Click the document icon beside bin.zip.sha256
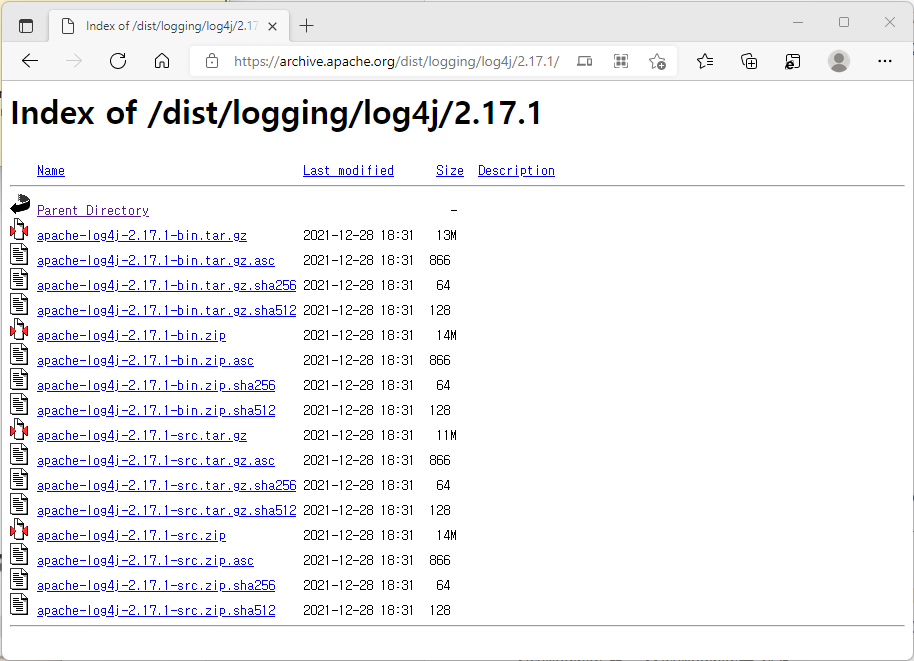 [x=19, y=379]
